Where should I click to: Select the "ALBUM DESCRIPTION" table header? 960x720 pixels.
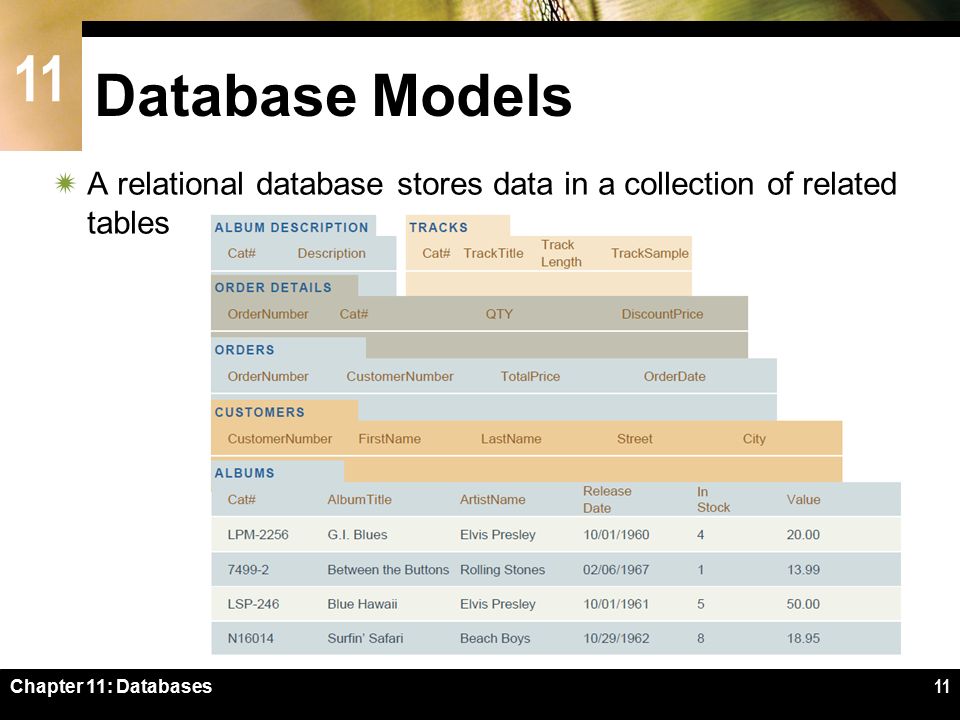coord(291,227)
